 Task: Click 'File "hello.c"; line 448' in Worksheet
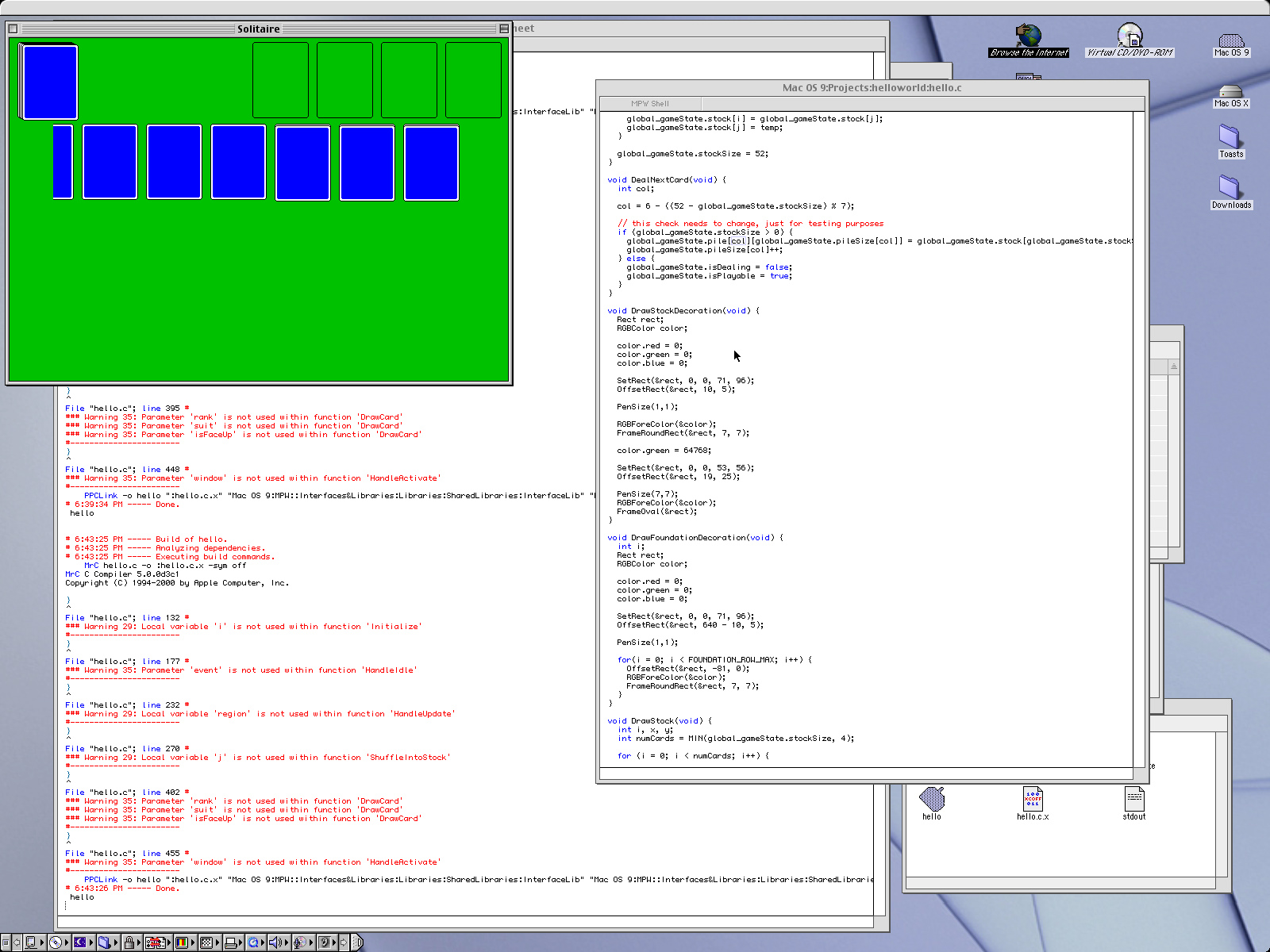tap(123, 470)
